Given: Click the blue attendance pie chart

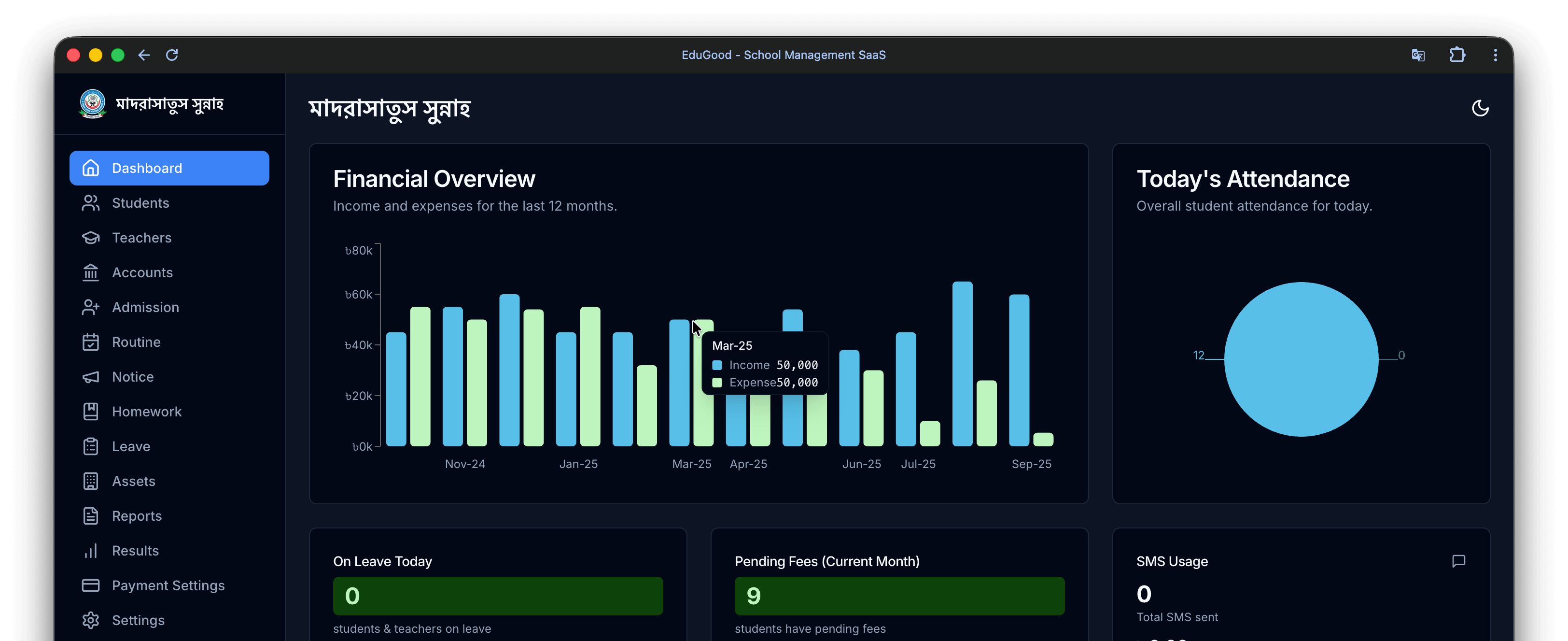Looking at the screenshot, I should click(x=1301, y=359).
